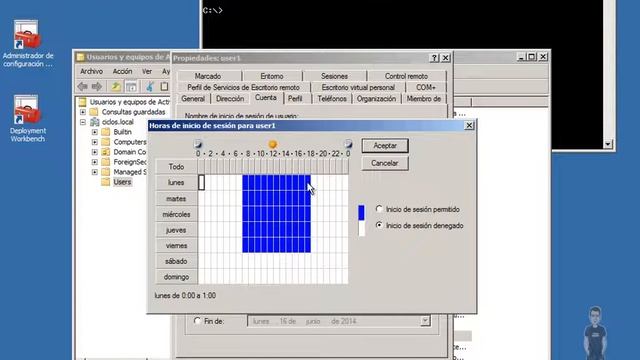The image size is (640, 360).
Task: Click the noon sun icon
Action: tap(273, 144)
